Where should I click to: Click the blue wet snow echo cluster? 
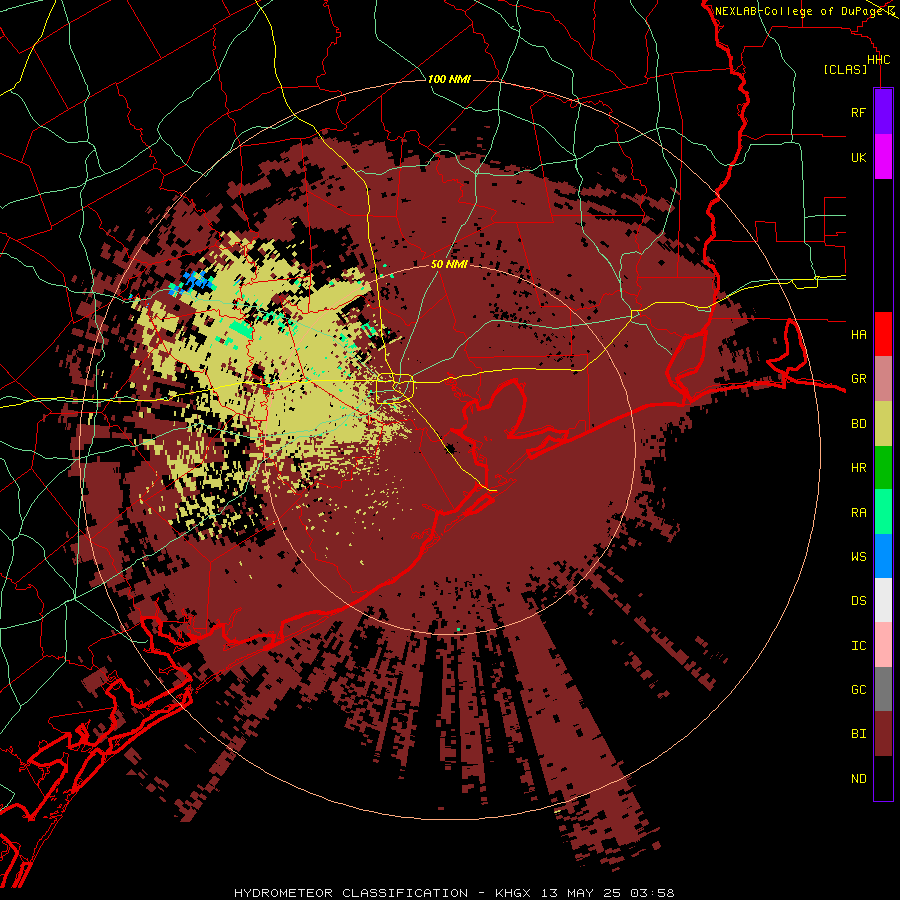click(194, 283)
